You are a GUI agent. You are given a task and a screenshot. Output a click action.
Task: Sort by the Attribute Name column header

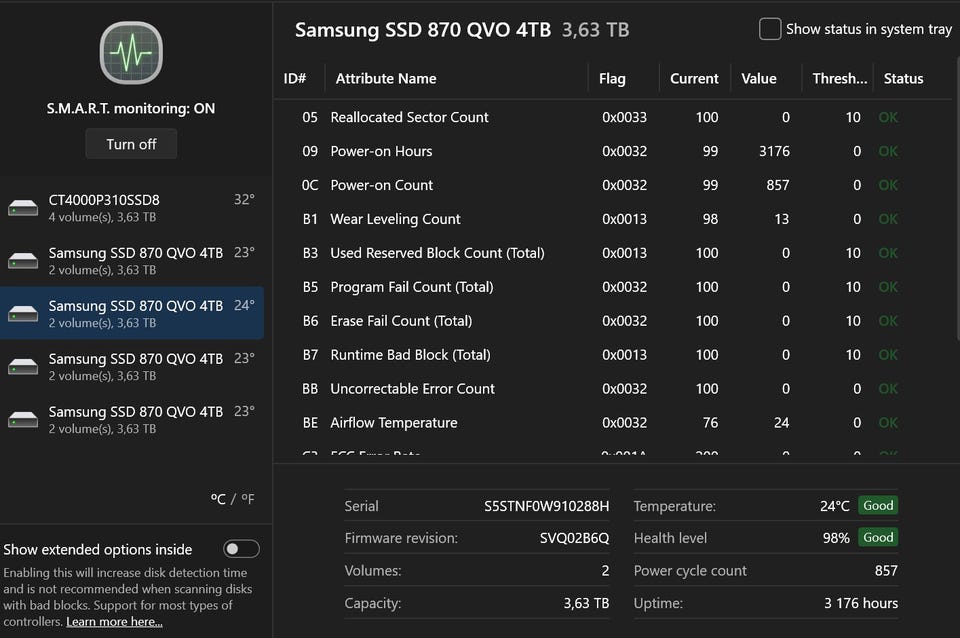tap(386, 79)
